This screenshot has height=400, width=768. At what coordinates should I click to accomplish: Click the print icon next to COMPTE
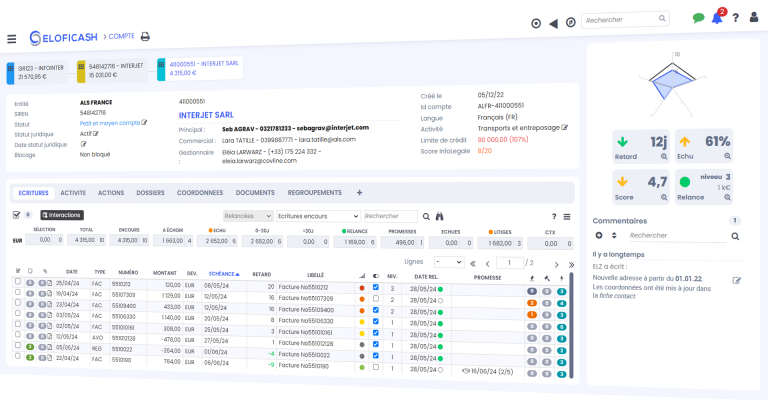(145, 37)
